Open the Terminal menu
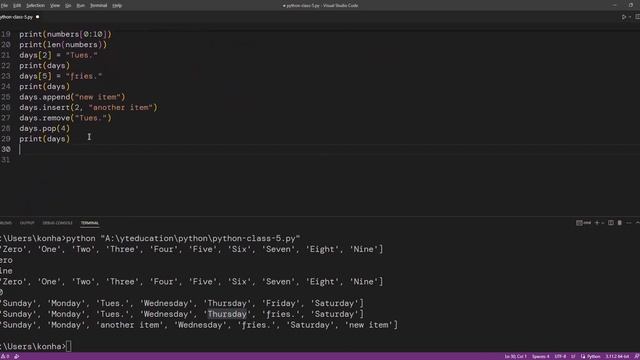This screenshot has width=640, height=360. (98, 5)
